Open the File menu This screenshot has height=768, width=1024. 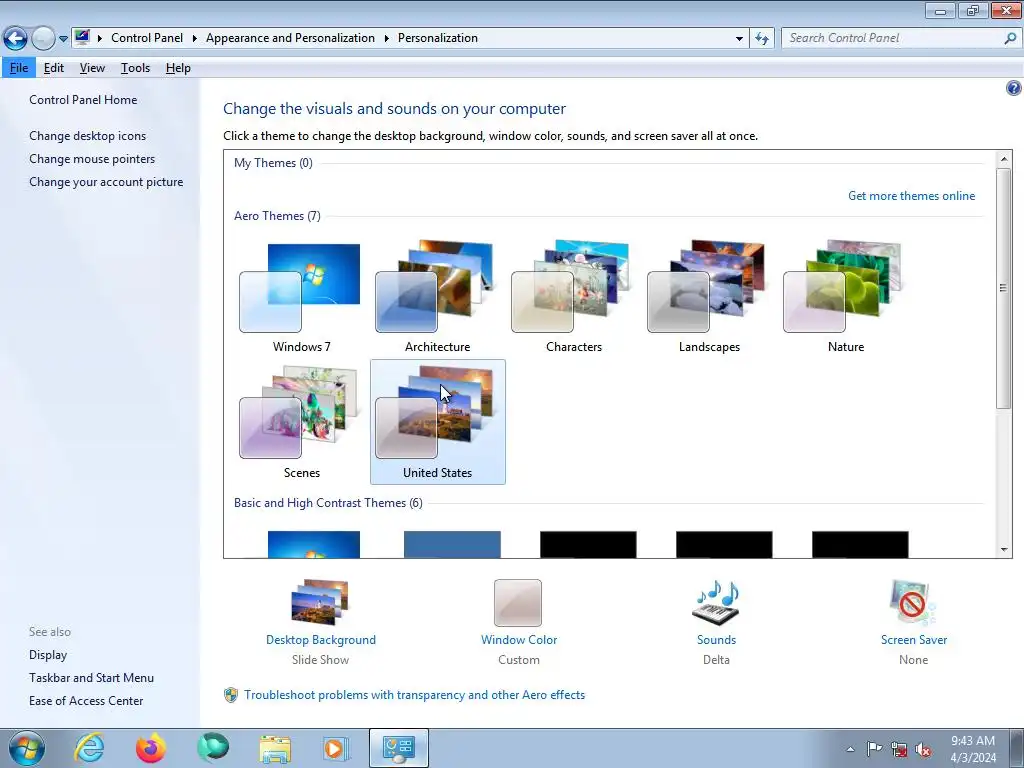[x=19, y=68]
